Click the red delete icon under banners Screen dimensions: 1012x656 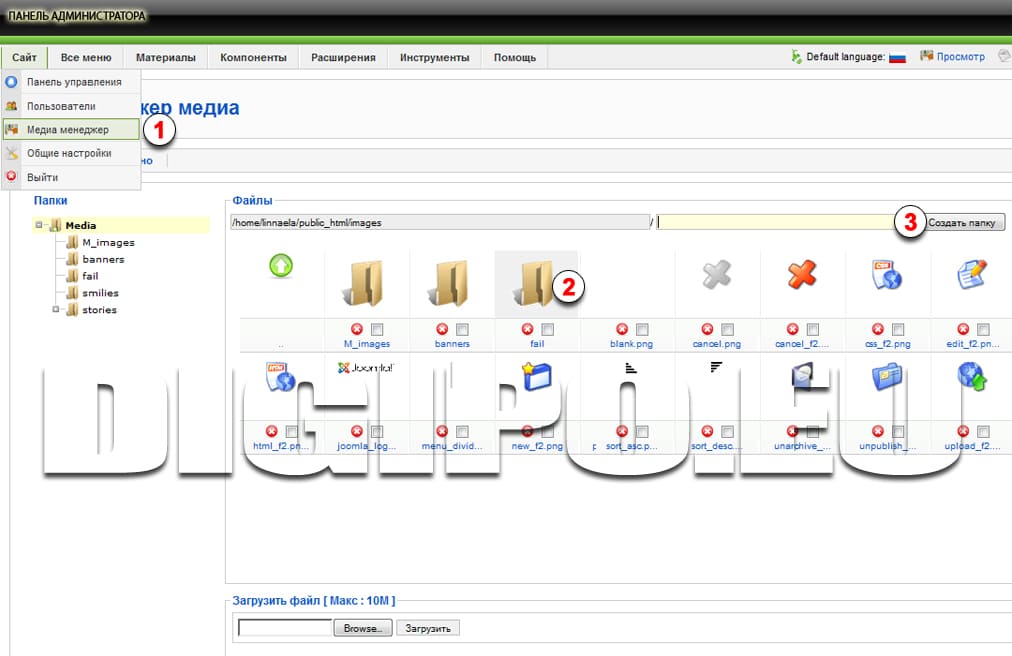442,329
